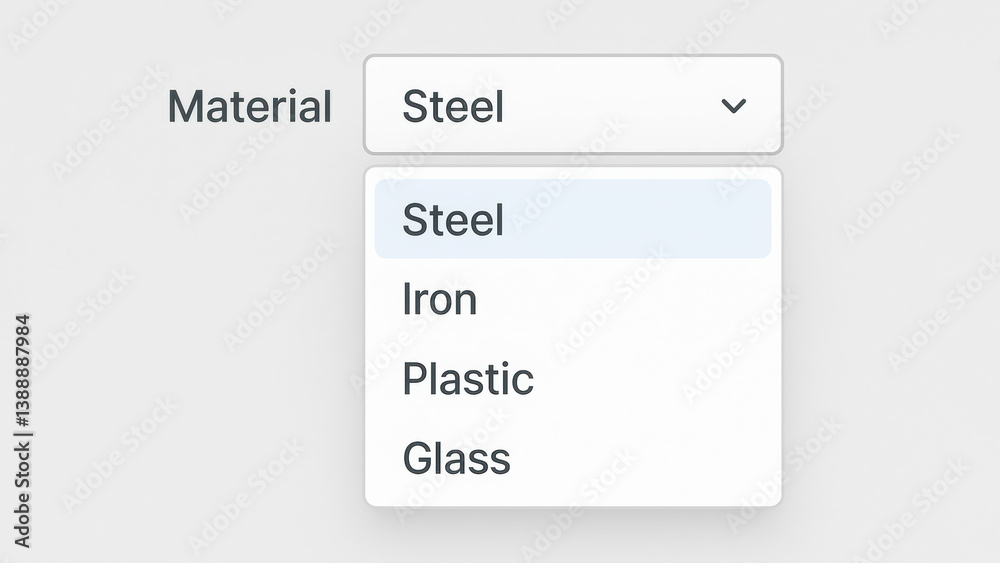1000x563 pixels.
Task: Pick Glass in the Material list
Action: click(573, 458)
